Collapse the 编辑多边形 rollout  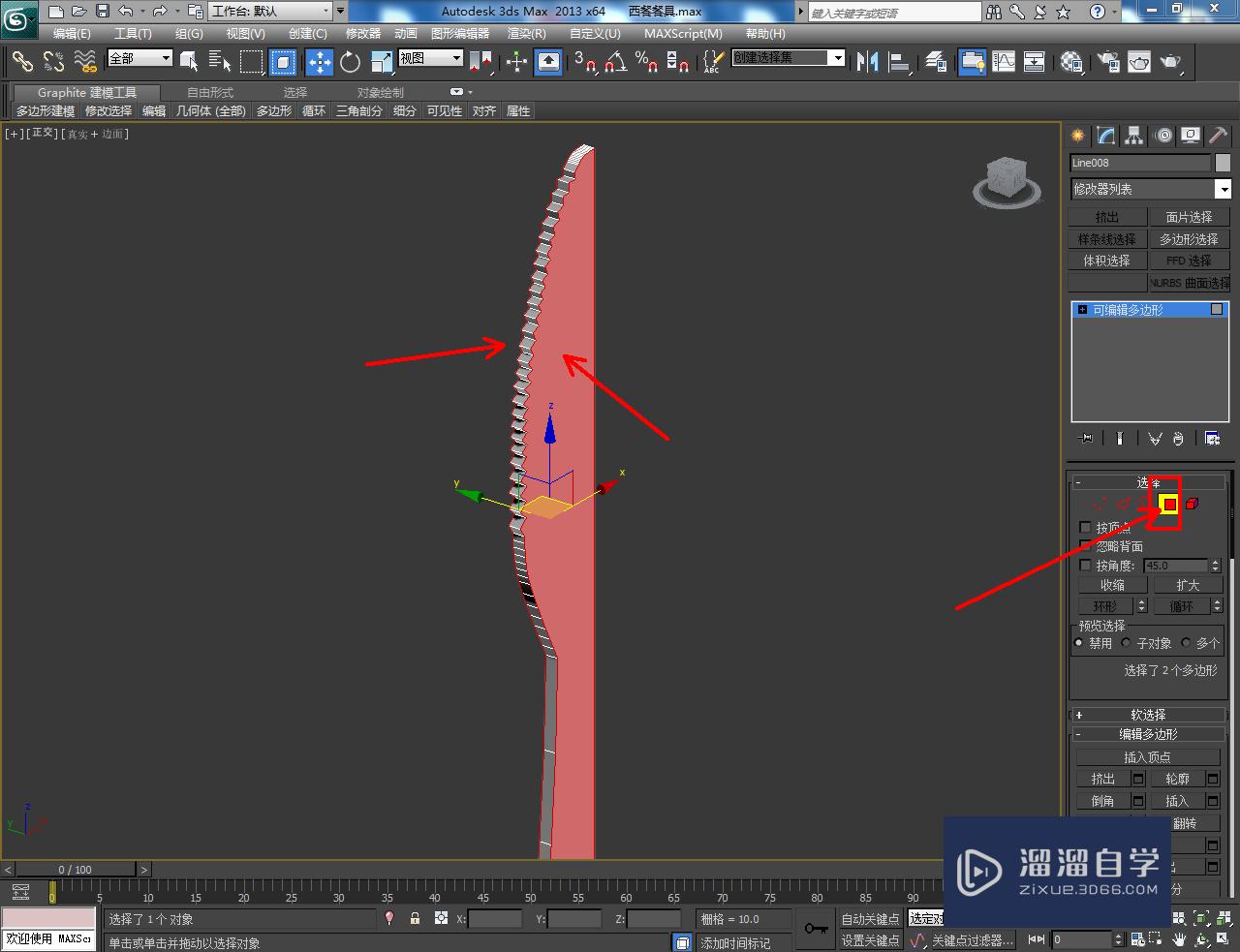coord(1148,734)
